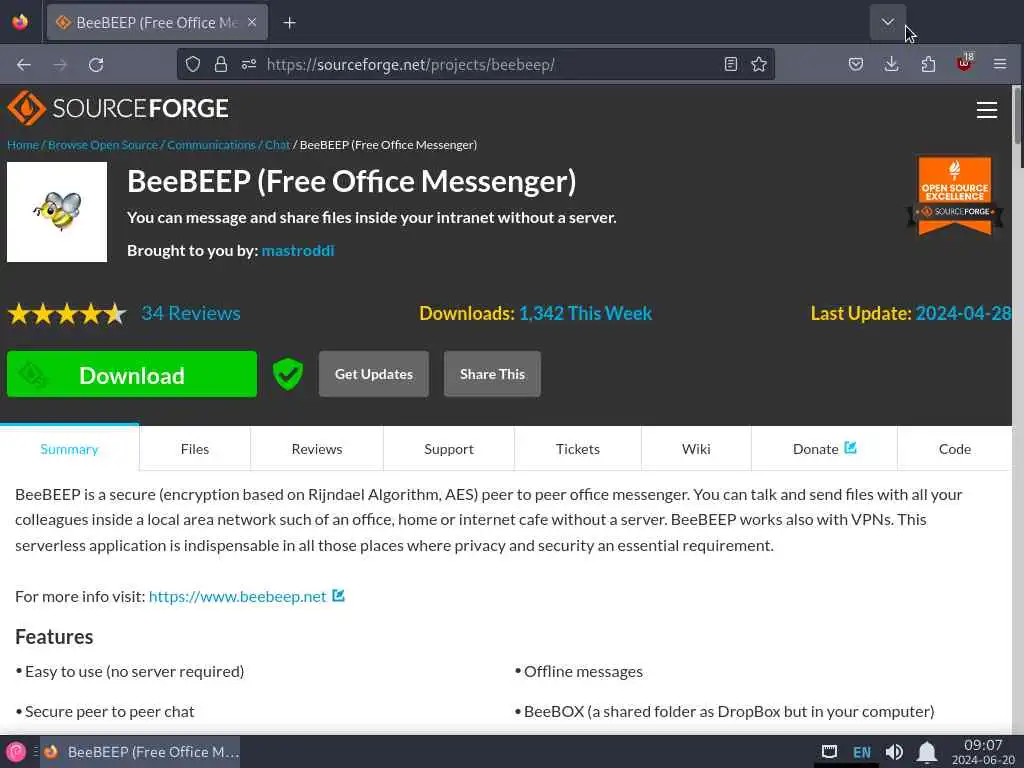Click the BeeBEEP bee project icon
Viewport: 1024px width, 768px height.
pyautogui.click(x=57, y=212)
